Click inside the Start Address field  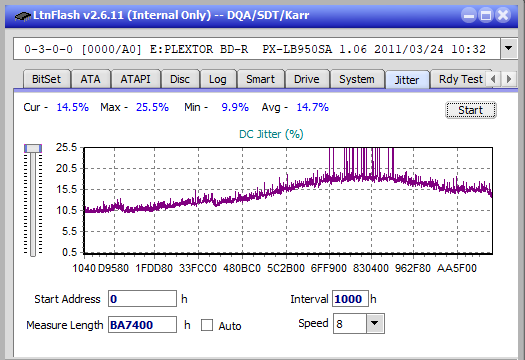point(142,299)
